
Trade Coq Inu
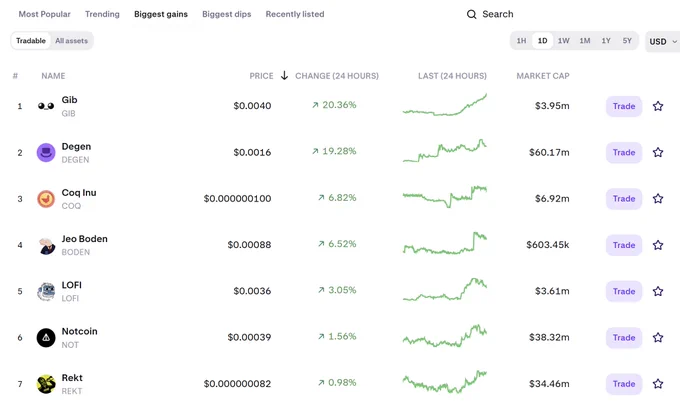[x=624, y=199]
